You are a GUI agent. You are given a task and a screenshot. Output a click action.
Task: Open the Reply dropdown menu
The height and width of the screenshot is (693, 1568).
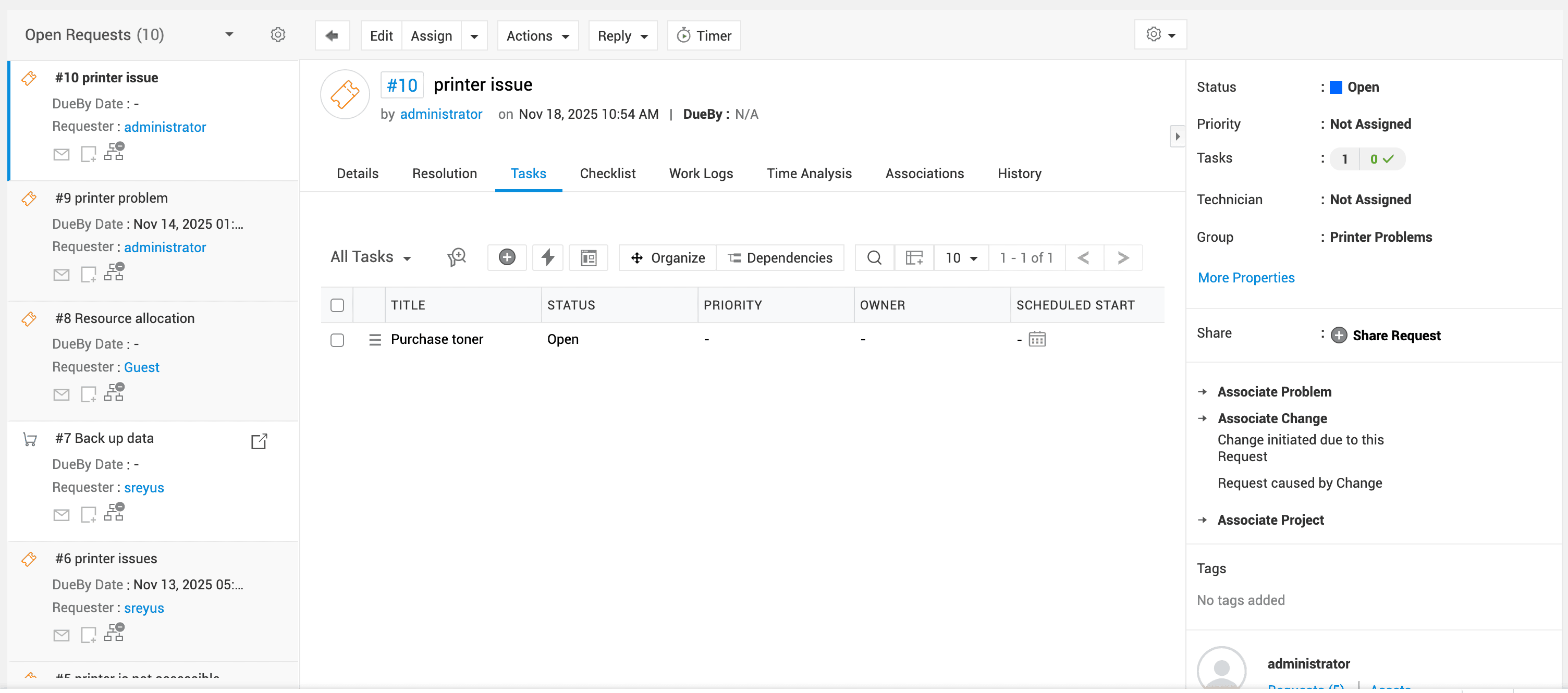click(623, 36)
